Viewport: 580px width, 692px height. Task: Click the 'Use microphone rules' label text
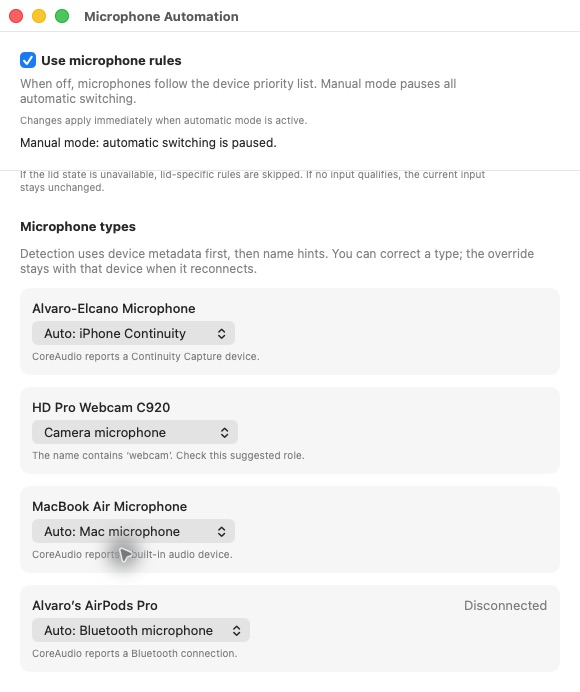click(111, 60)
